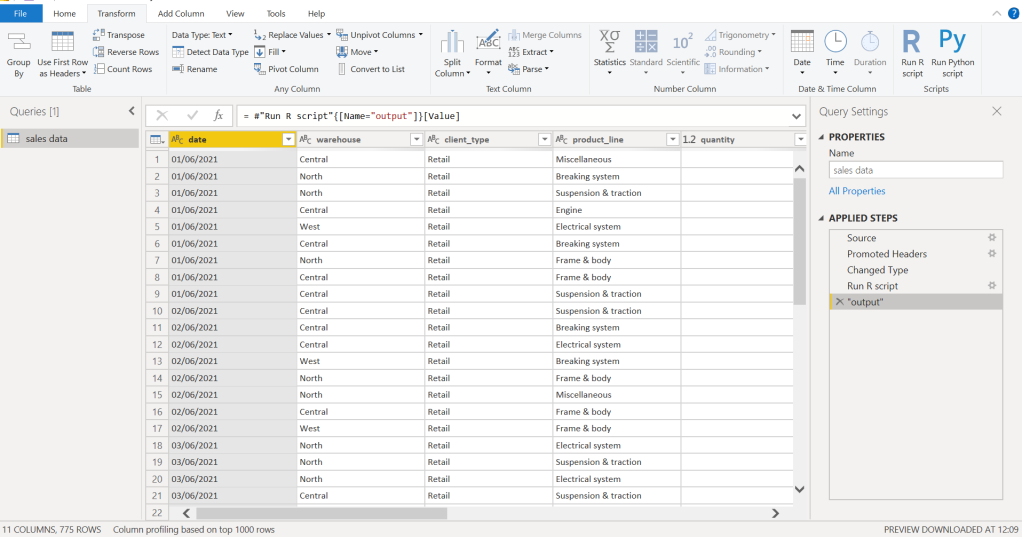Viewport: 1022px width, 537px height.
Task: Collapse the APPLIED STEPS section
Action: point(821,218)
